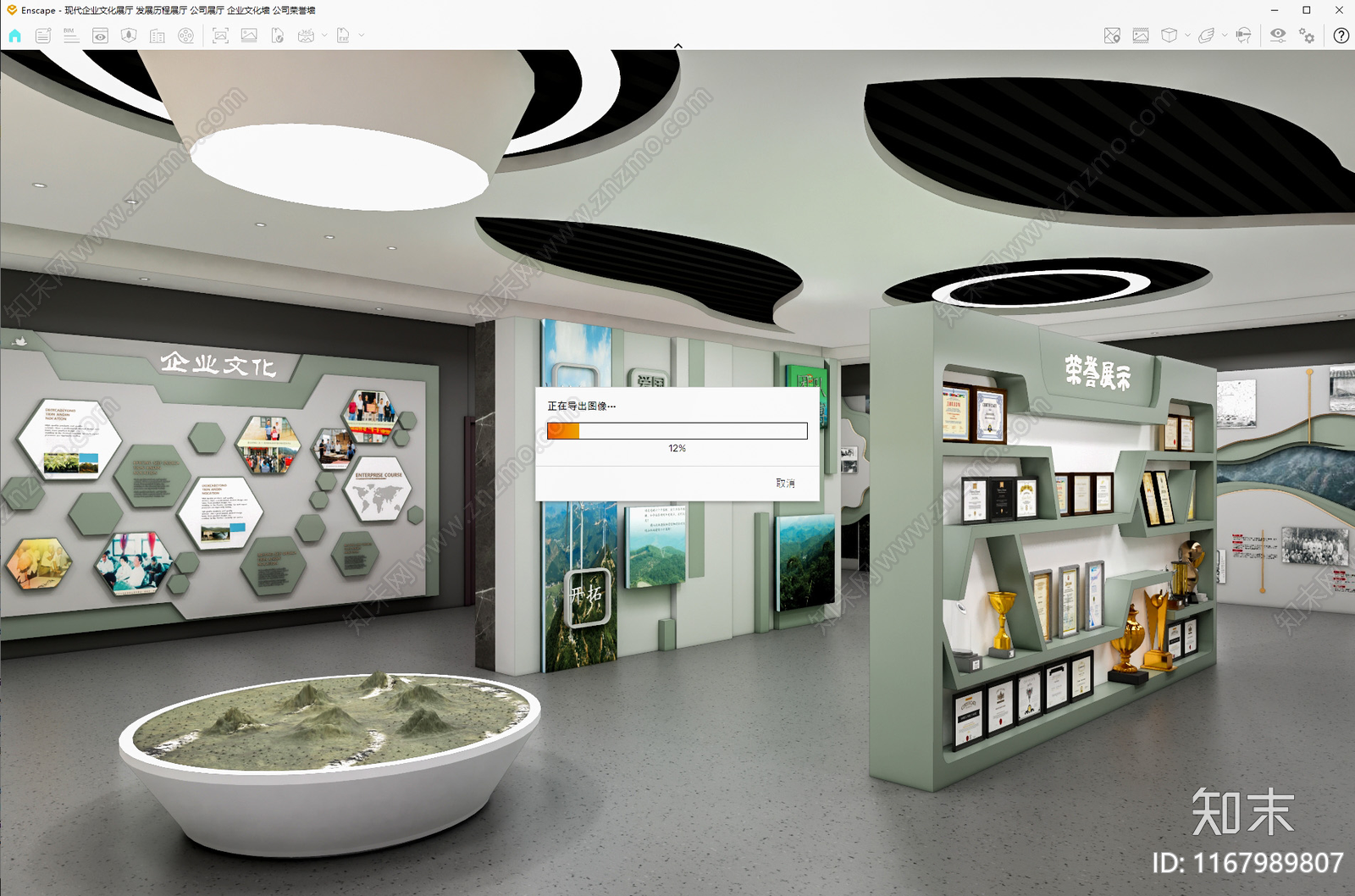Toggle fly mode wing icon
Viewport: 1355px width, 896px height.
click(1206, 36)
